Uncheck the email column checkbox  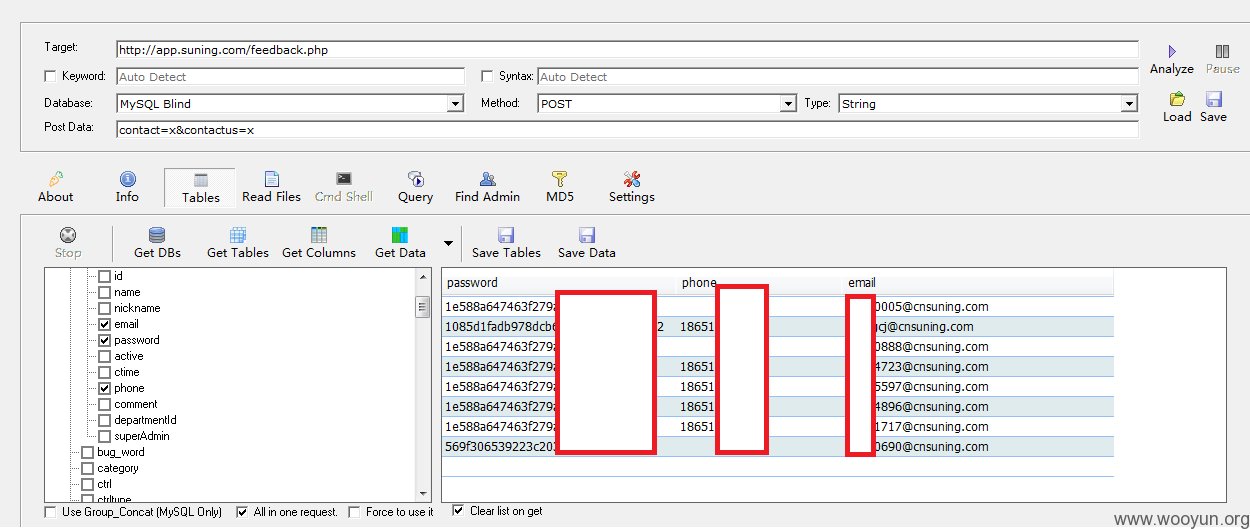coord(104,324)
